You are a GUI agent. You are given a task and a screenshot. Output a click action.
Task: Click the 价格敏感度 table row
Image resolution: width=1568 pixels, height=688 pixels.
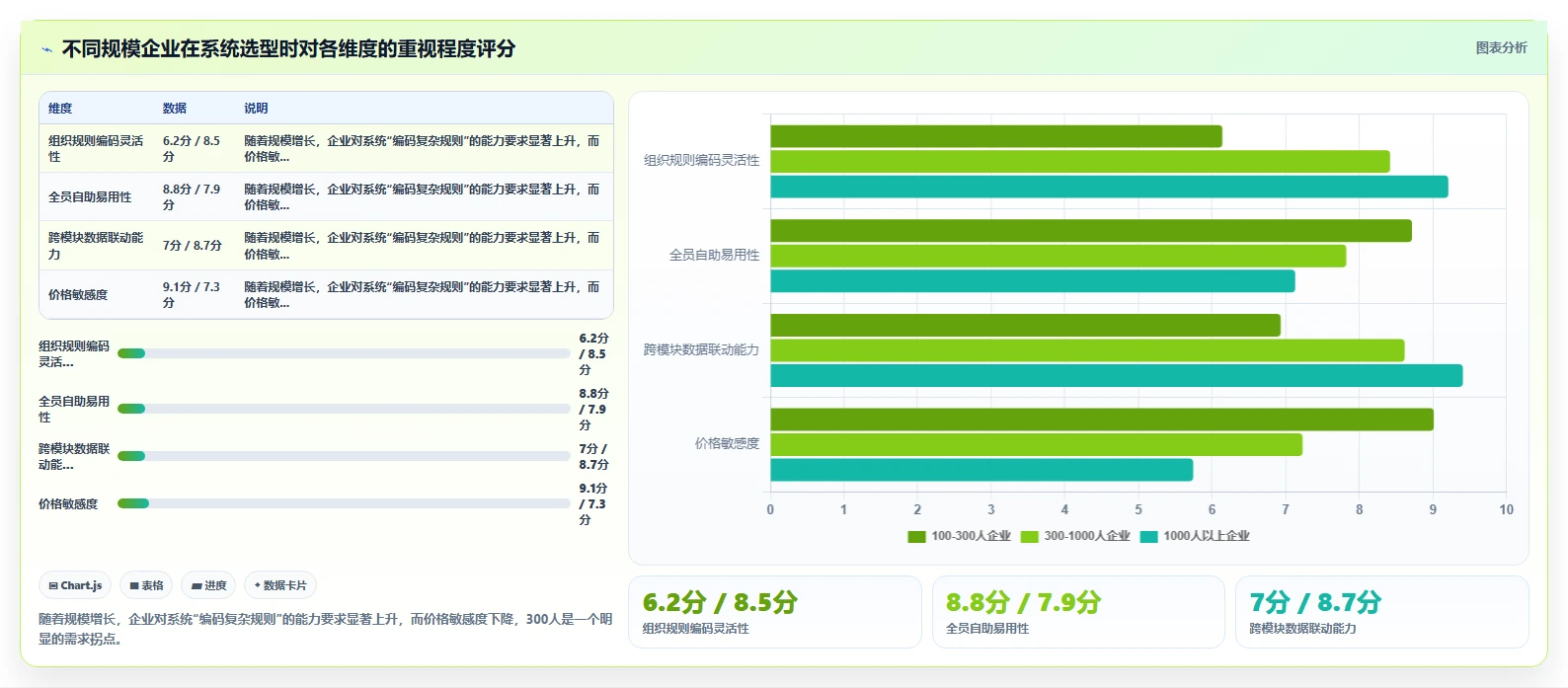[326, 294]
